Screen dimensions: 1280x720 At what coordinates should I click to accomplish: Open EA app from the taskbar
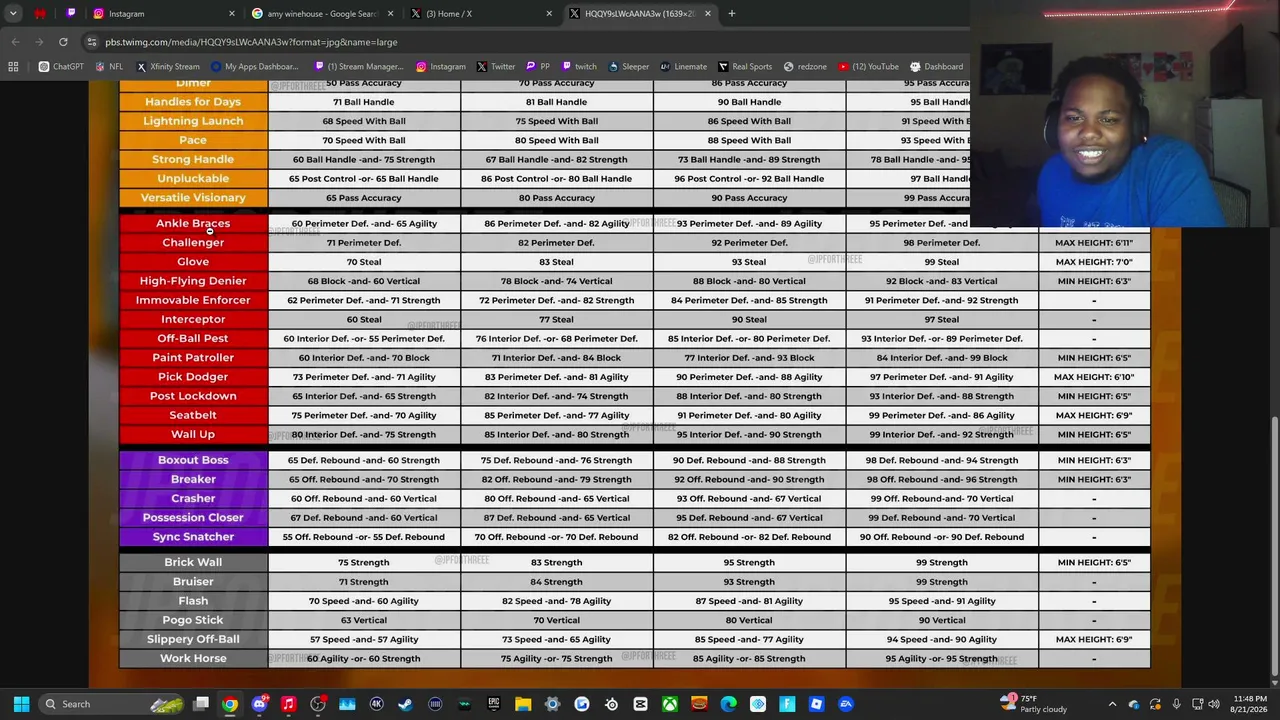click(x=846, y=704)
